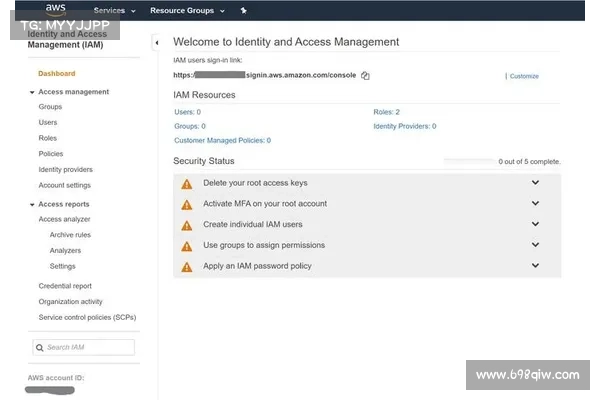Click warning icon for IAM password policy
This screenshot has height=400, width=600.
pyautogui.click(x=187, y=267)
